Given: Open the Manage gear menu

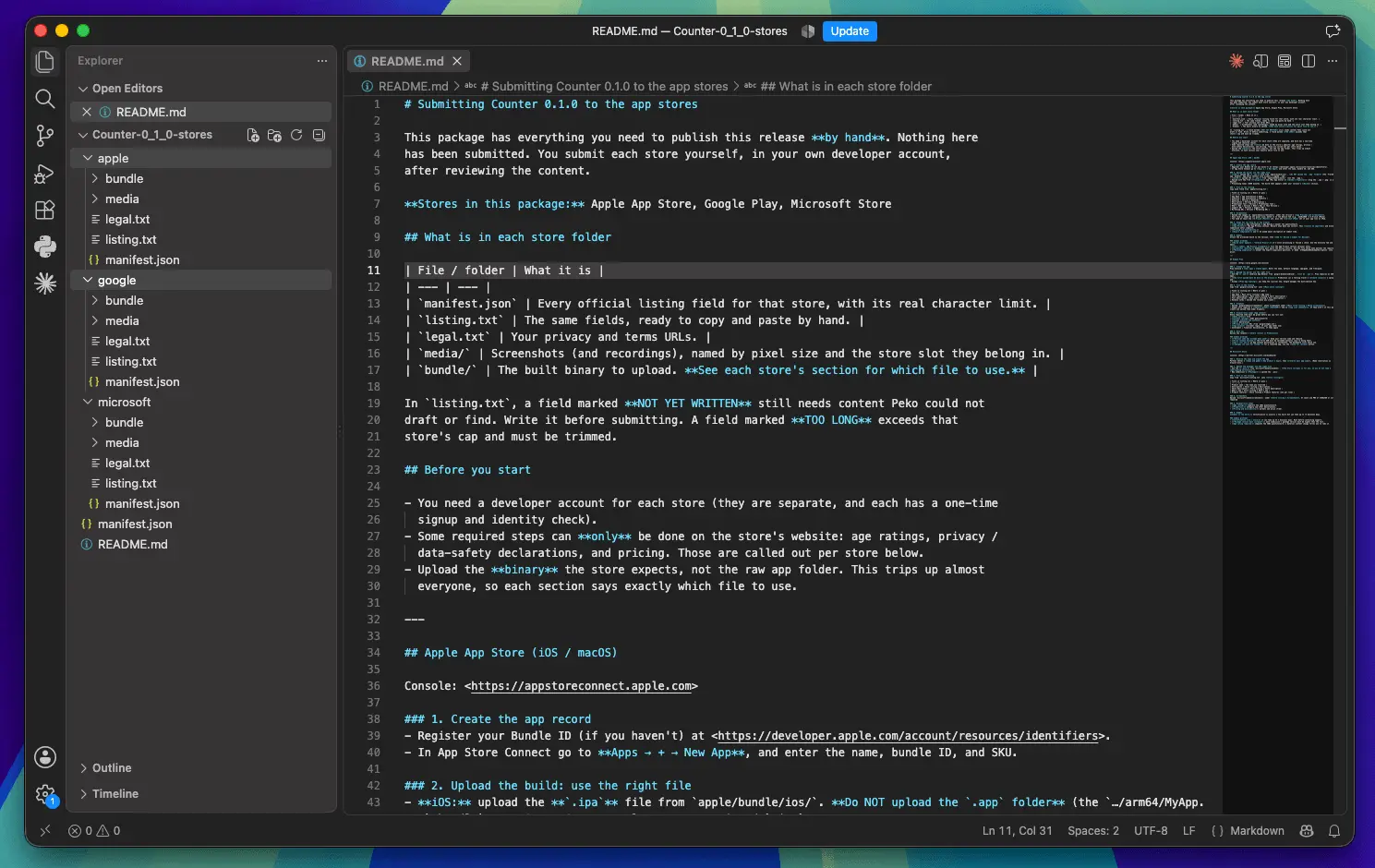Looking at the screenshot, I should pos(44,794).
